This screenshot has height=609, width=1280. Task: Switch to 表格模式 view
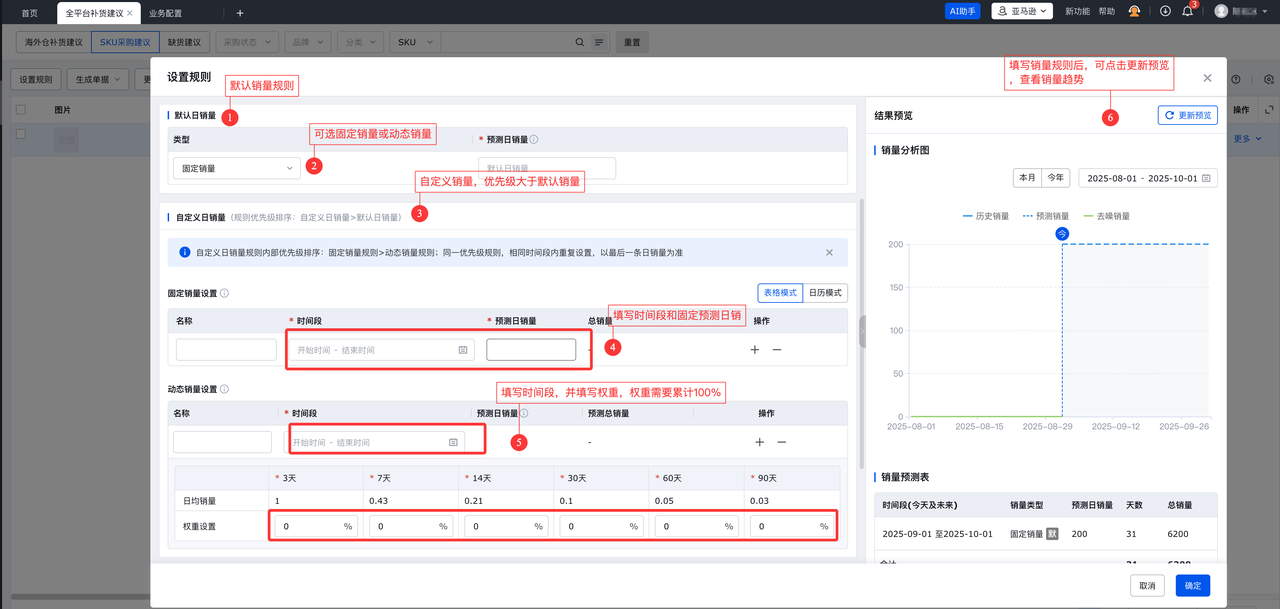(x=780, y=293)
